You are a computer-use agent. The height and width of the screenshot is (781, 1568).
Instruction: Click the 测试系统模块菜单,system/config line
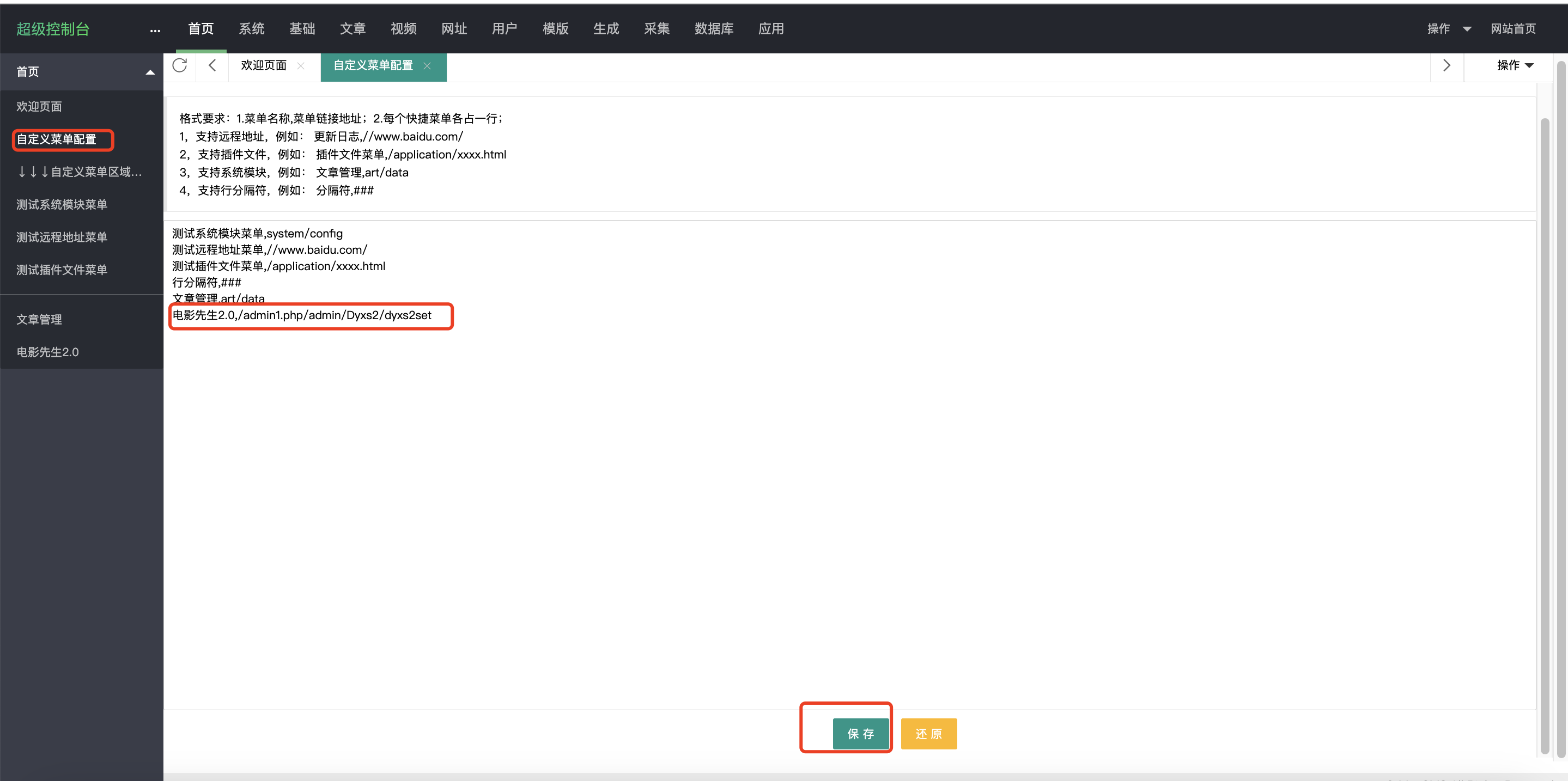coord(258,234)
